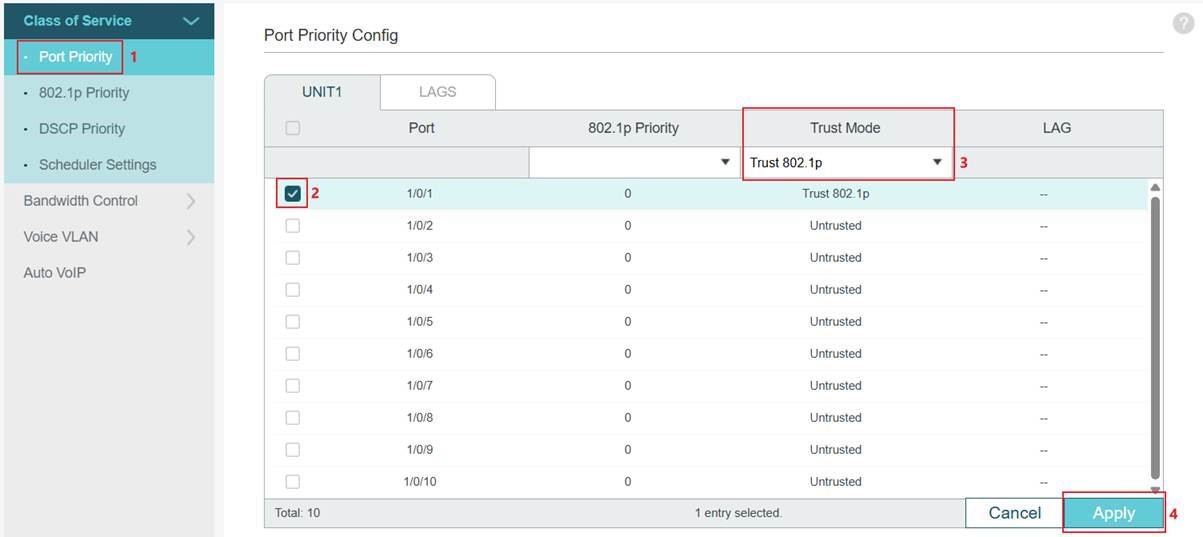Uncheck the port 1/0/1 checkbox
The width and height of the screenshot is (1203, 537).
[x=292, y=194]
